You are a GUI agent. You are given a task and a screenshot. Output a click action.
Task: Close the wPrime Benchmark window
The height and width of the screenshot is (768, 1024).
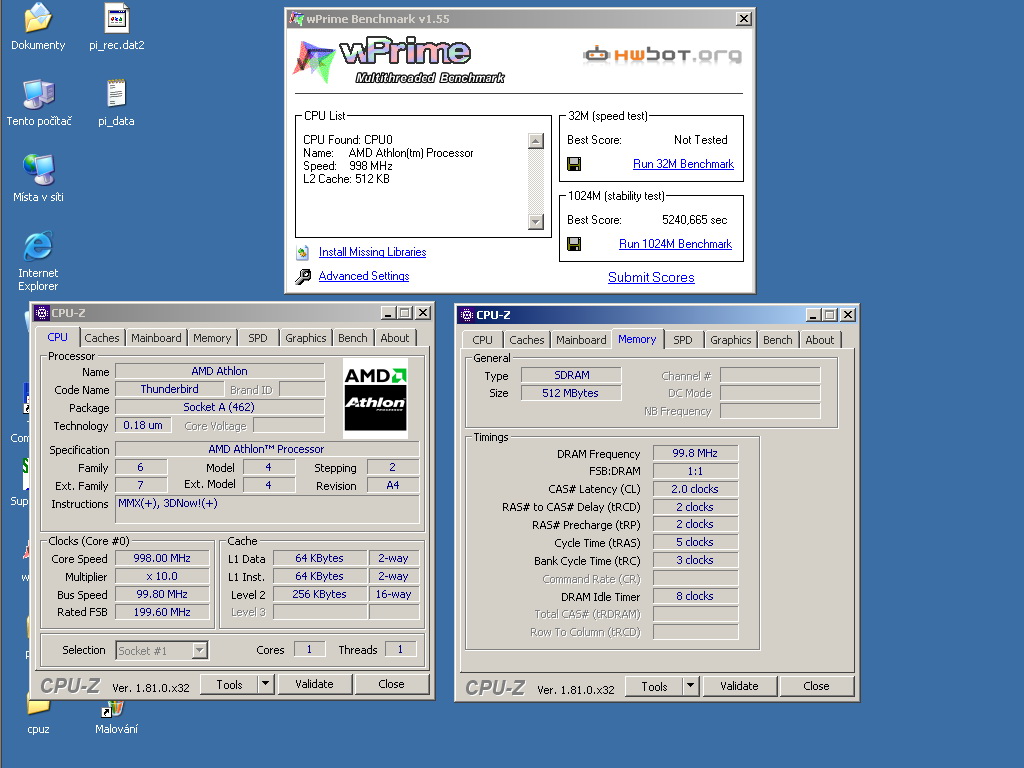[743, 18]
